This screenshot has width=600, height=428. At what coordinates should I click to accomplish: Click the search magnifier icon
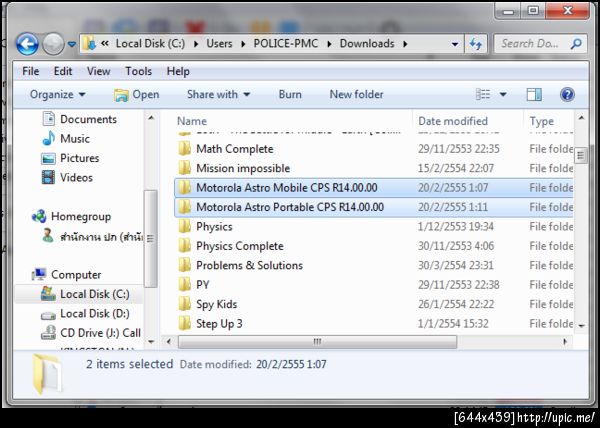click(576, 44)
